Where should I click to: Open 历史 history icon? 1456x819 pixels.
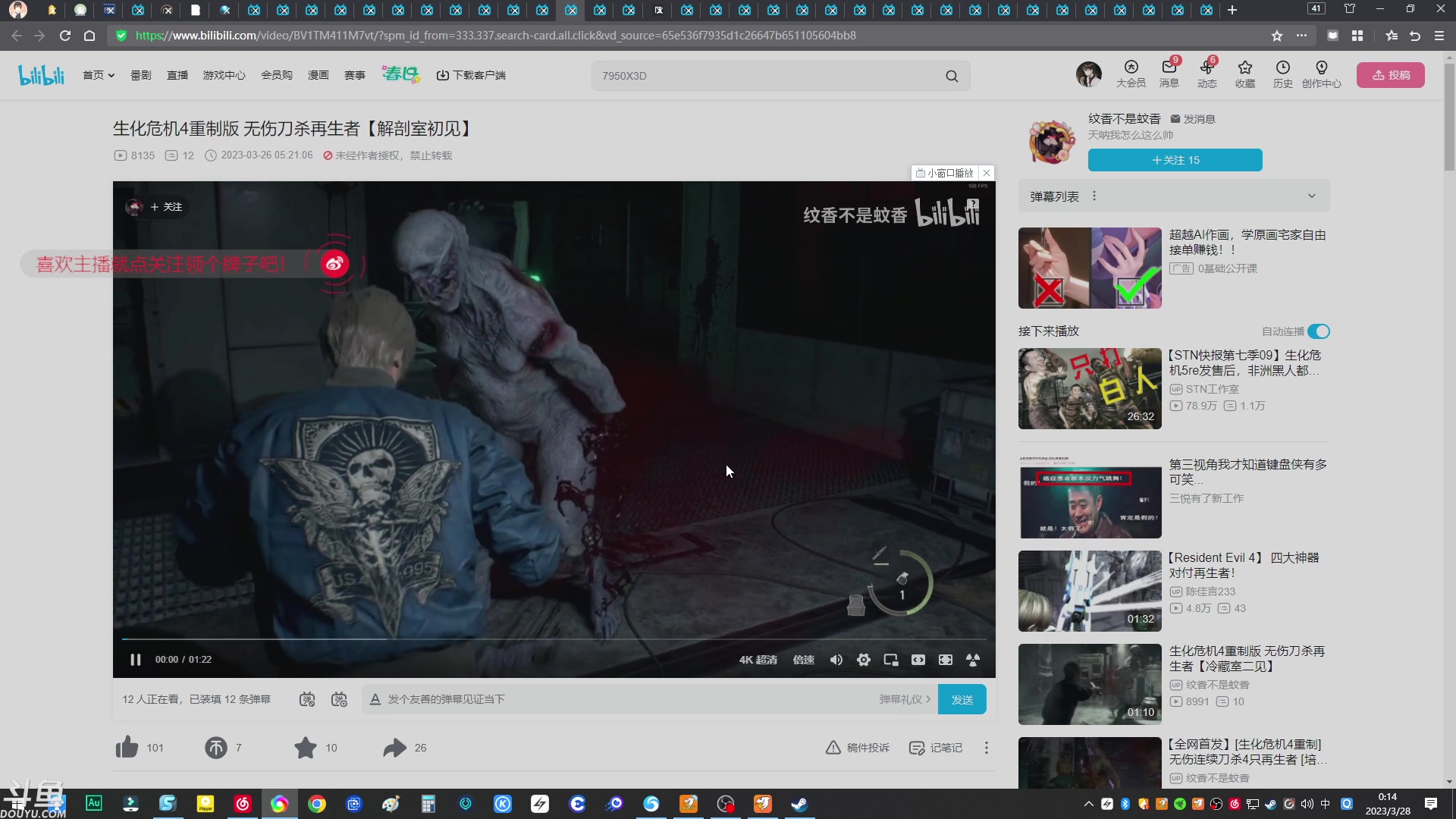(1282, 74)
